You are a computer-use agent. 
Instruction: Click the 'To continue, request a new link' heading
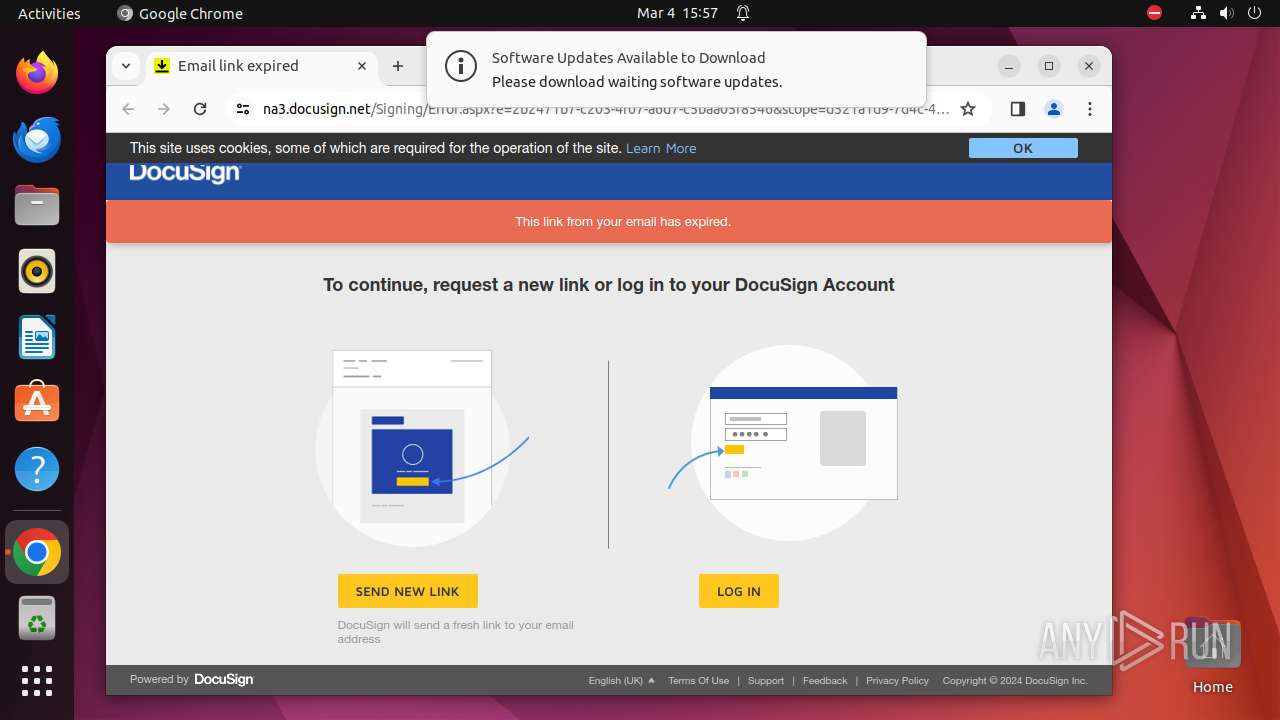[609, 285]
